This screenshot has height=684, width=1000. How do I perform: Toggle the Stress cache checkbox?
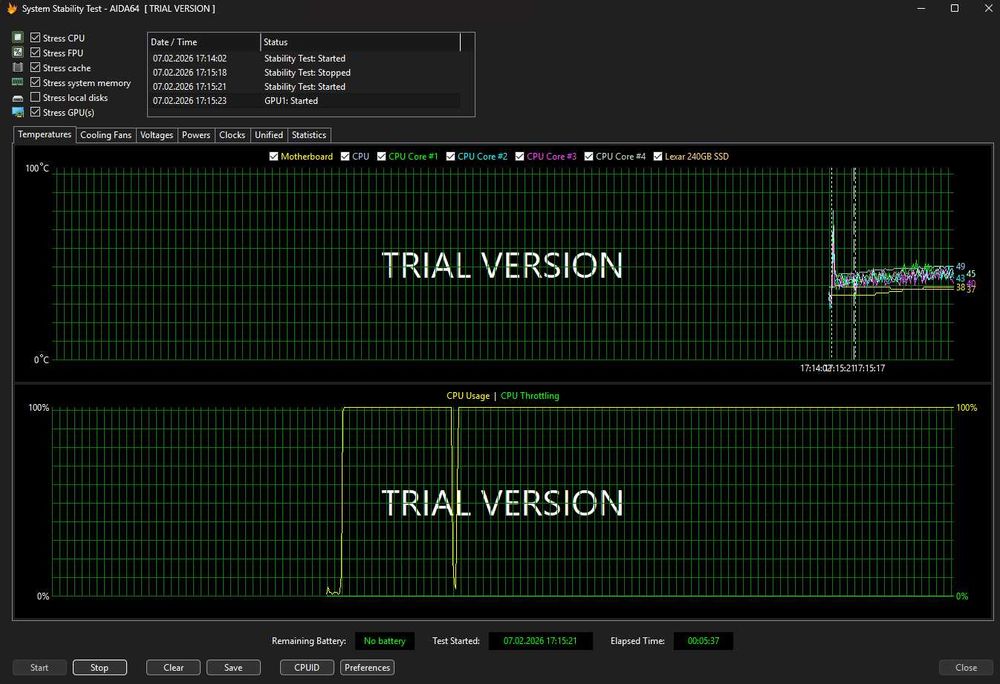pyautogui.click(x=35, y=68)
